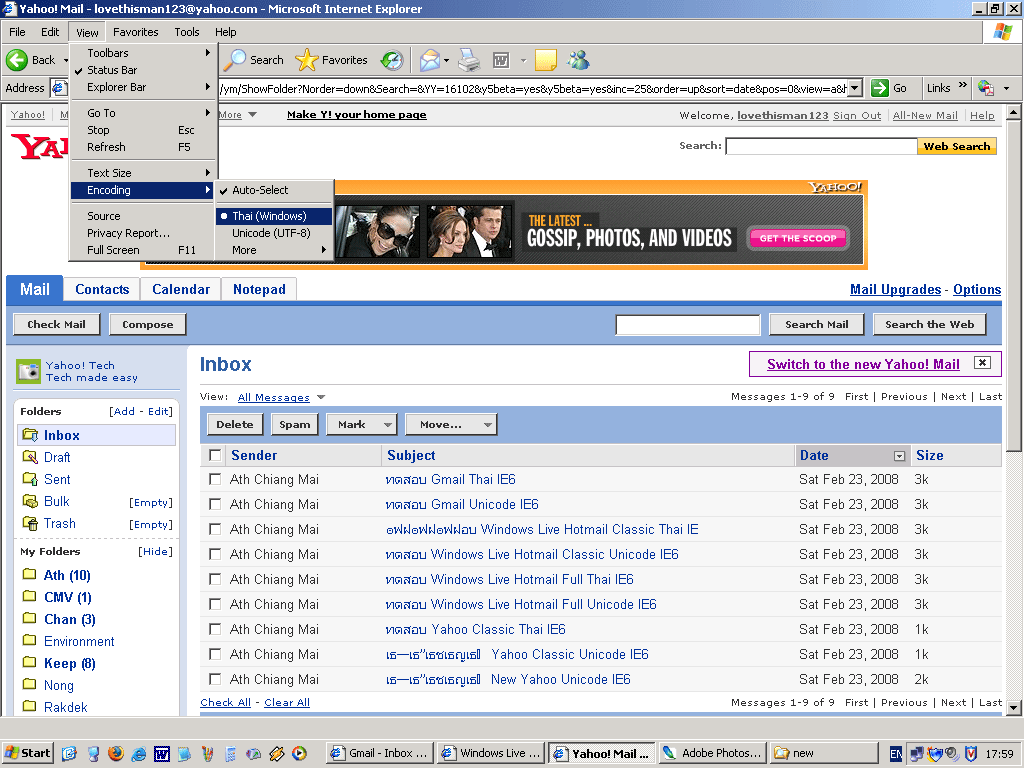Switch to Adobe Photoshop taskbar button
Viewport: 1024px width, 768px height.
[x=712, y=753]
